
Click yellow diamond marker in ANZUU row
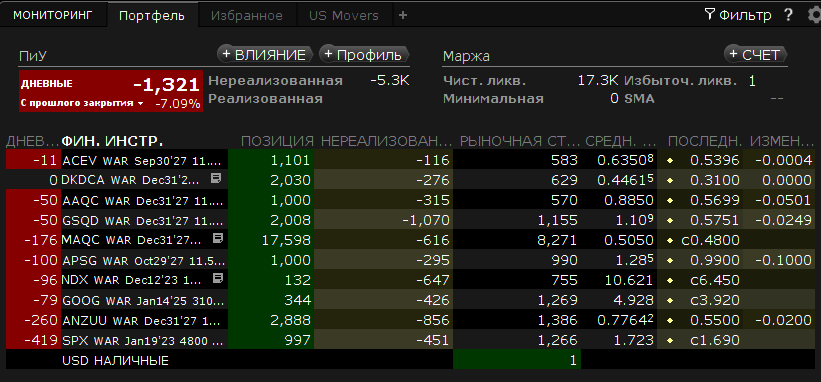pyautogui.click(x=670, y=320)
